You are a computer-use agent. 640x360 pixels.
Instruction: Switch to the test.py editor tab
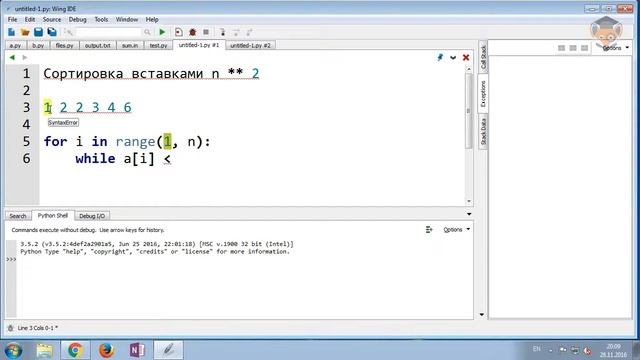(x=158, y=46)
